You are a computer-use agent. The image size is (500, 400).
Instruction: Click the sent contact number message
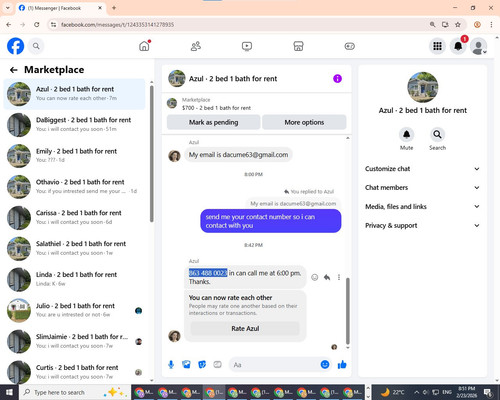(271, 221)
